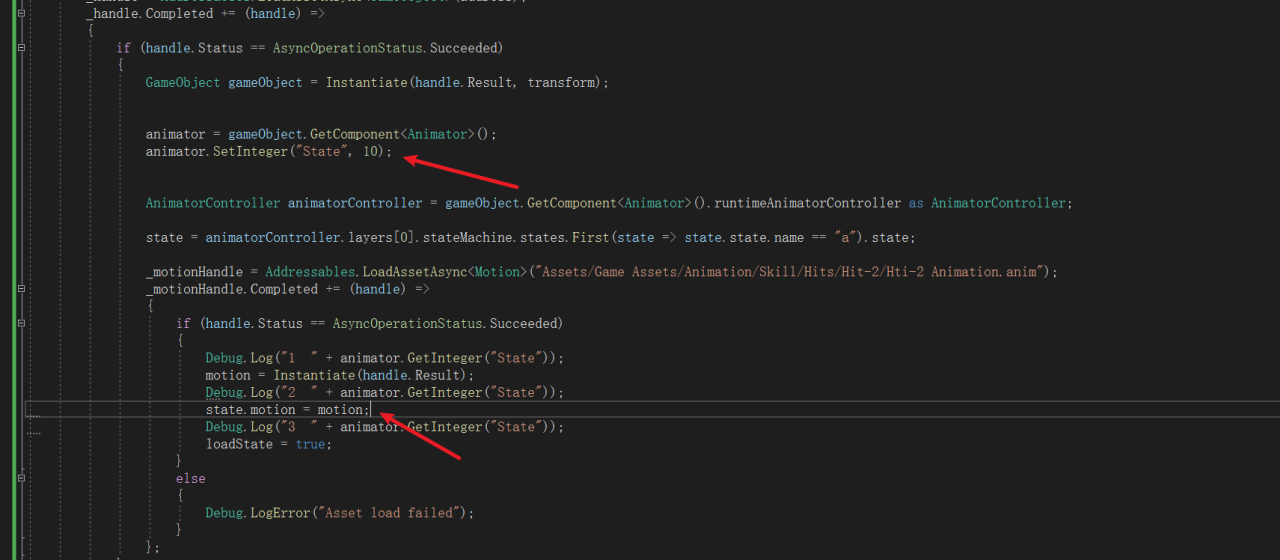1280x560 pixels.
Task: Collapse the inner if handle.Status block
Action: tap(22, 323)
